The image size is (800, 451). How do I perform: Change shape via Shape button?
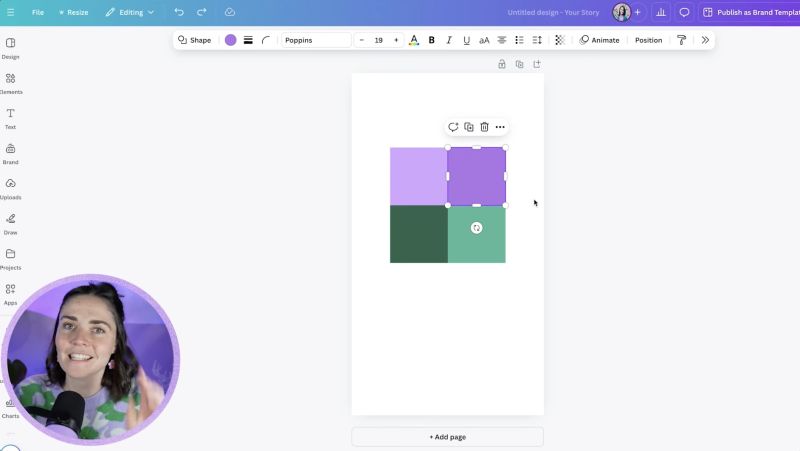(x=194, y=40)
